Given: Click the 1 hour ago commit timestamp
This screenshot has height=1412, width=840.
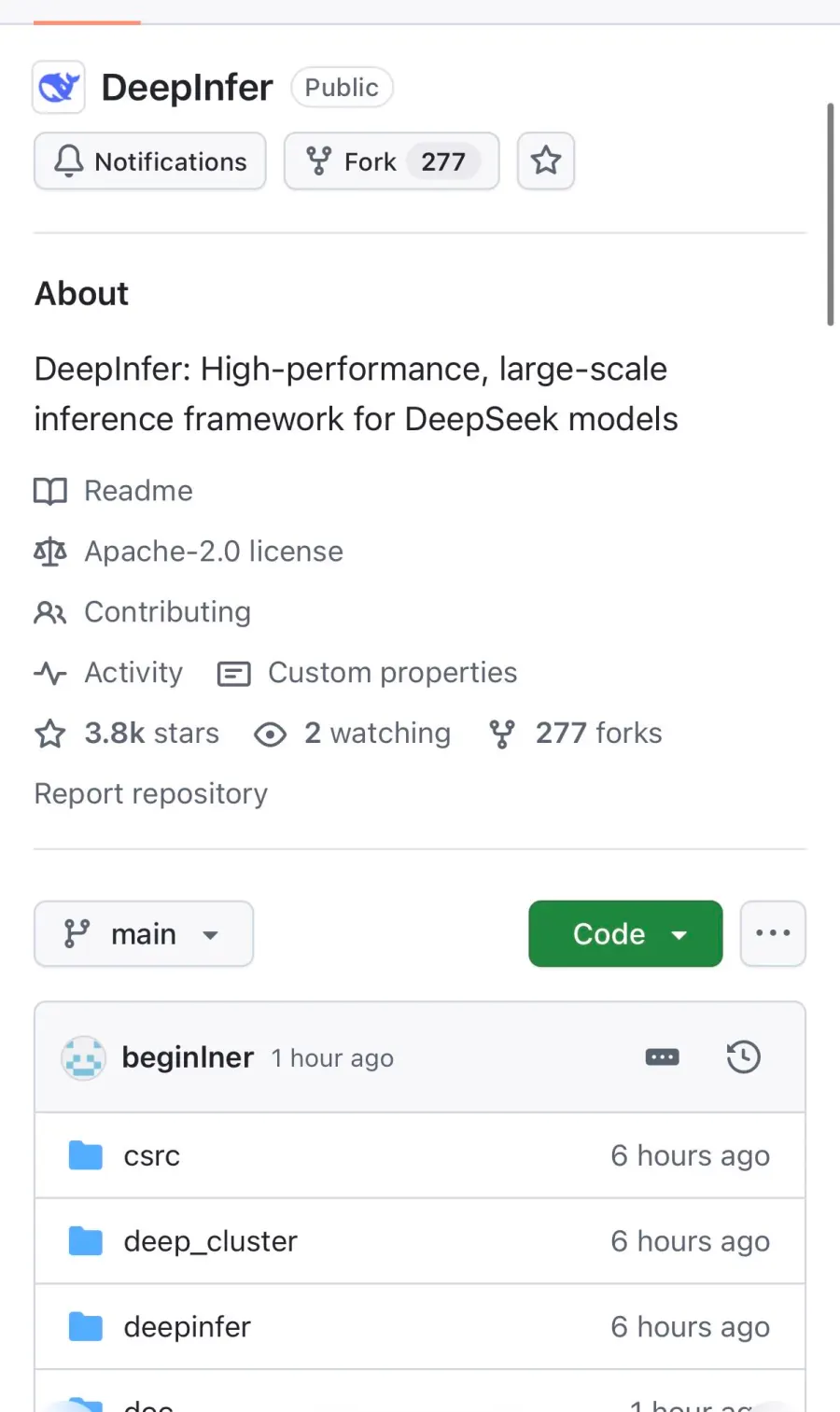Looking at the screenshot, I should pyautogui.click(x=332, y=1058).
